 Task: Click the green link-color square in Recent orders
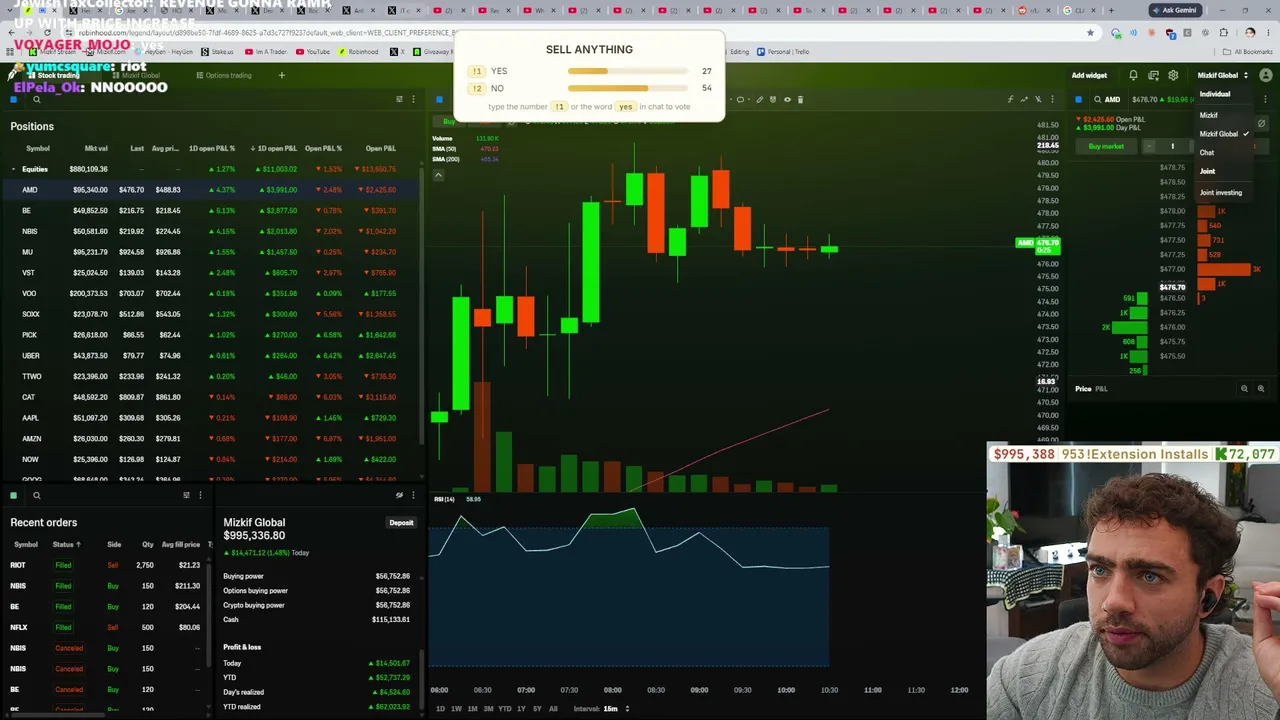(x=14, y=495)
